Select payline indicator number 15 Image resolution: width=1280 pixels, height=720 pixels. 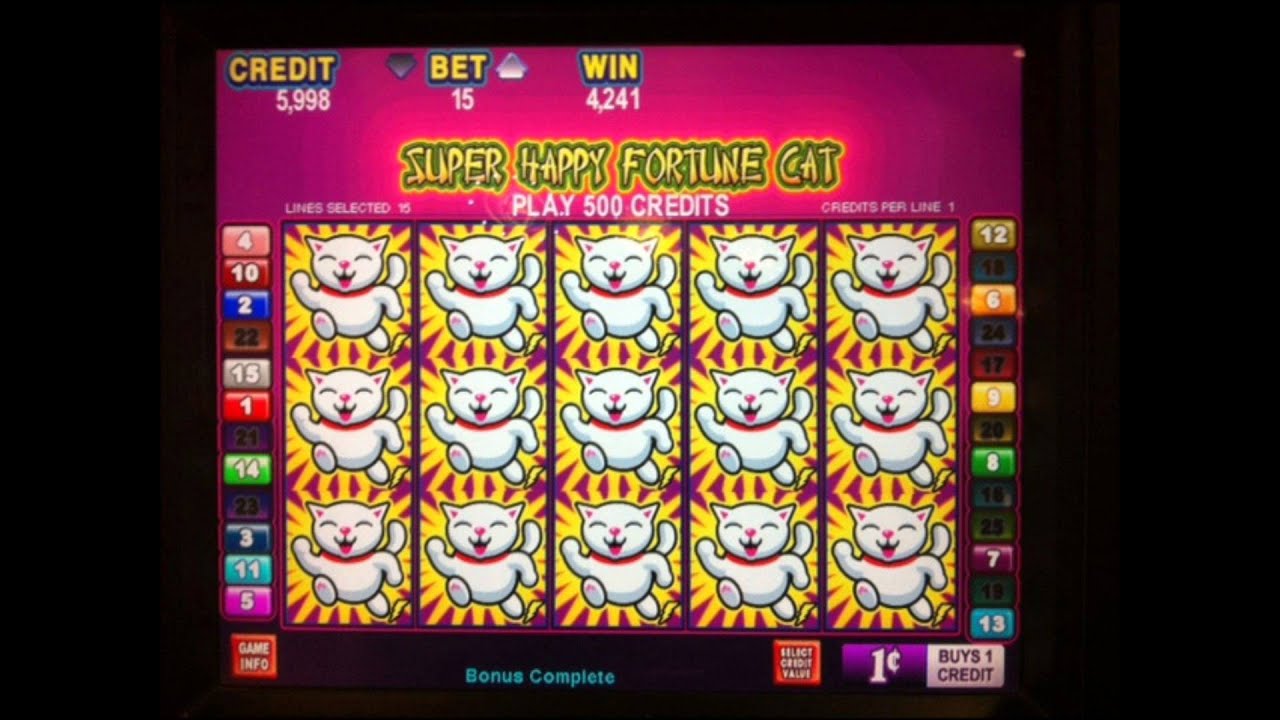(246, 373)
